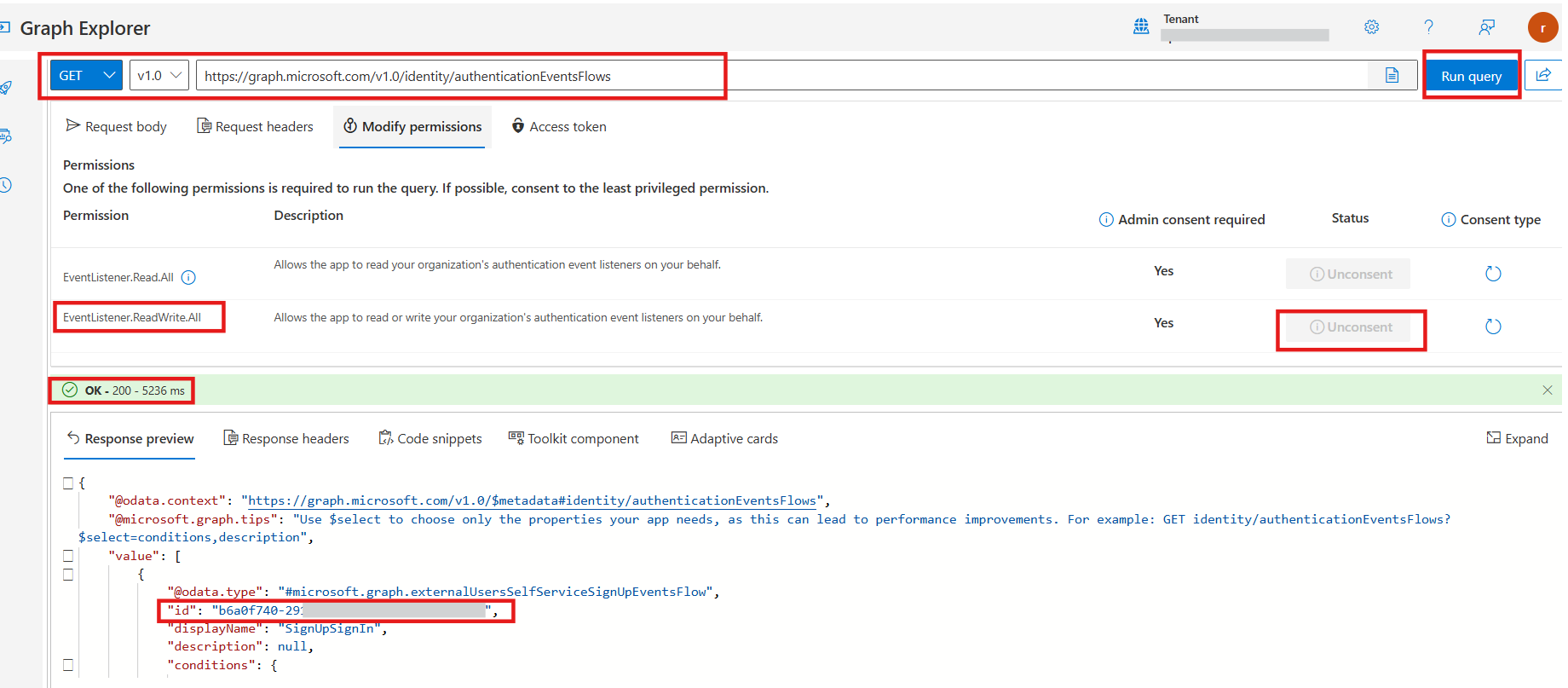Open the documentation page icon in URL bar

(x=1392, y=75)
